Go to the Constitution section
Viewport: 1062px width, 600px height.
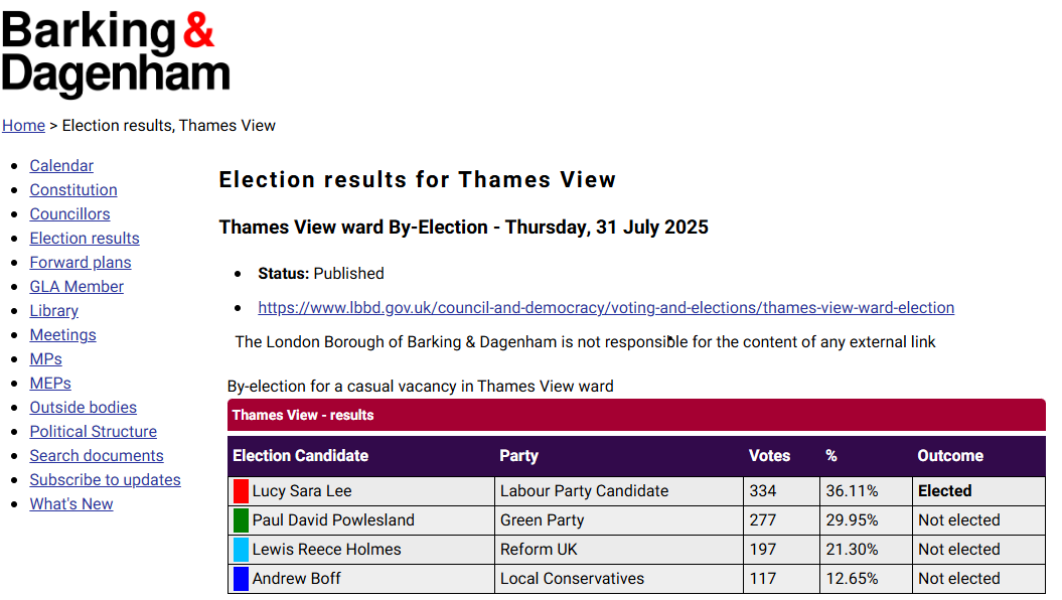click(x=73, y=189)
